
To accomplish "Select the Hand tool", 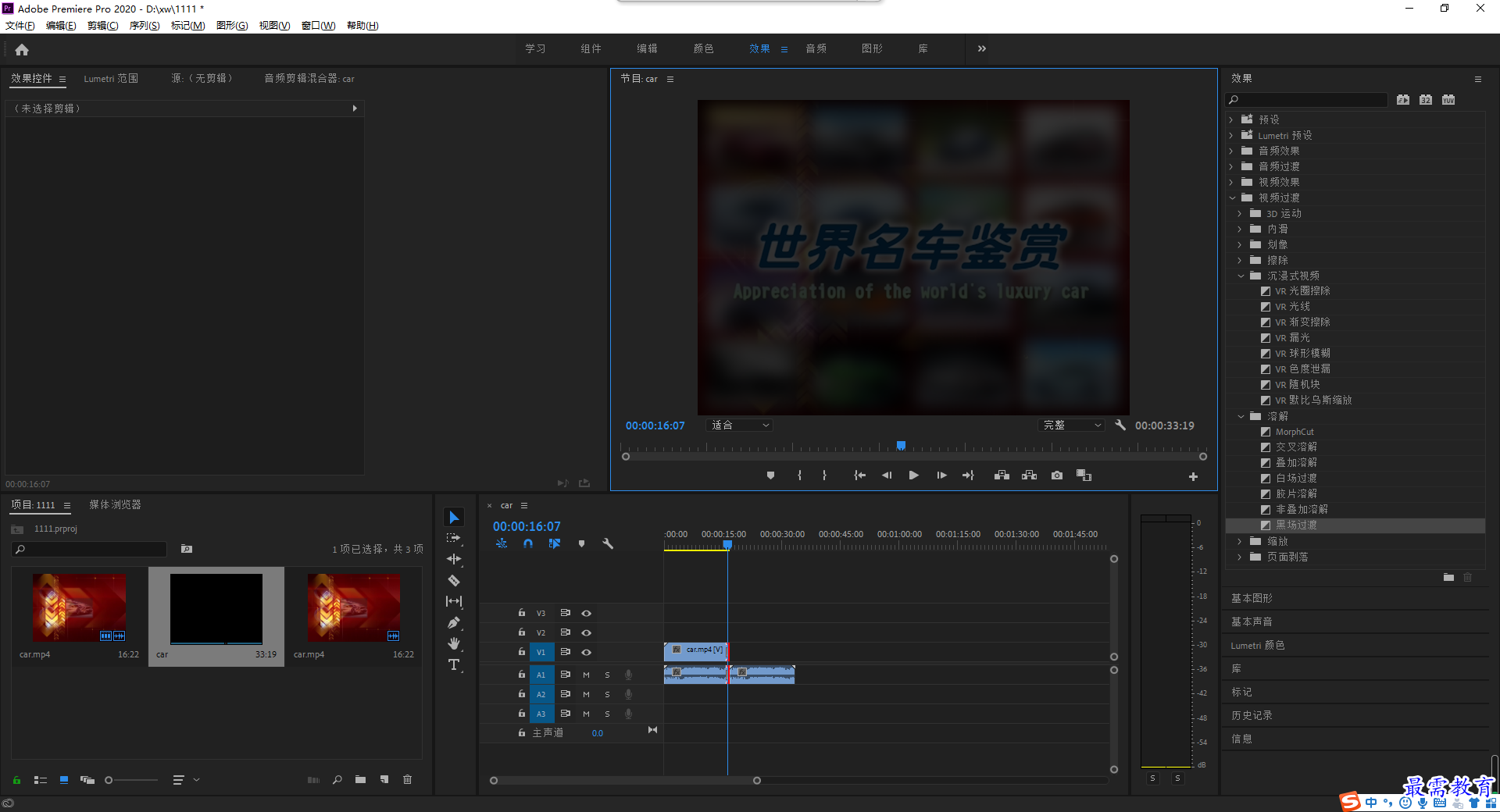I will pyautogui.click(x=454, y=643).
